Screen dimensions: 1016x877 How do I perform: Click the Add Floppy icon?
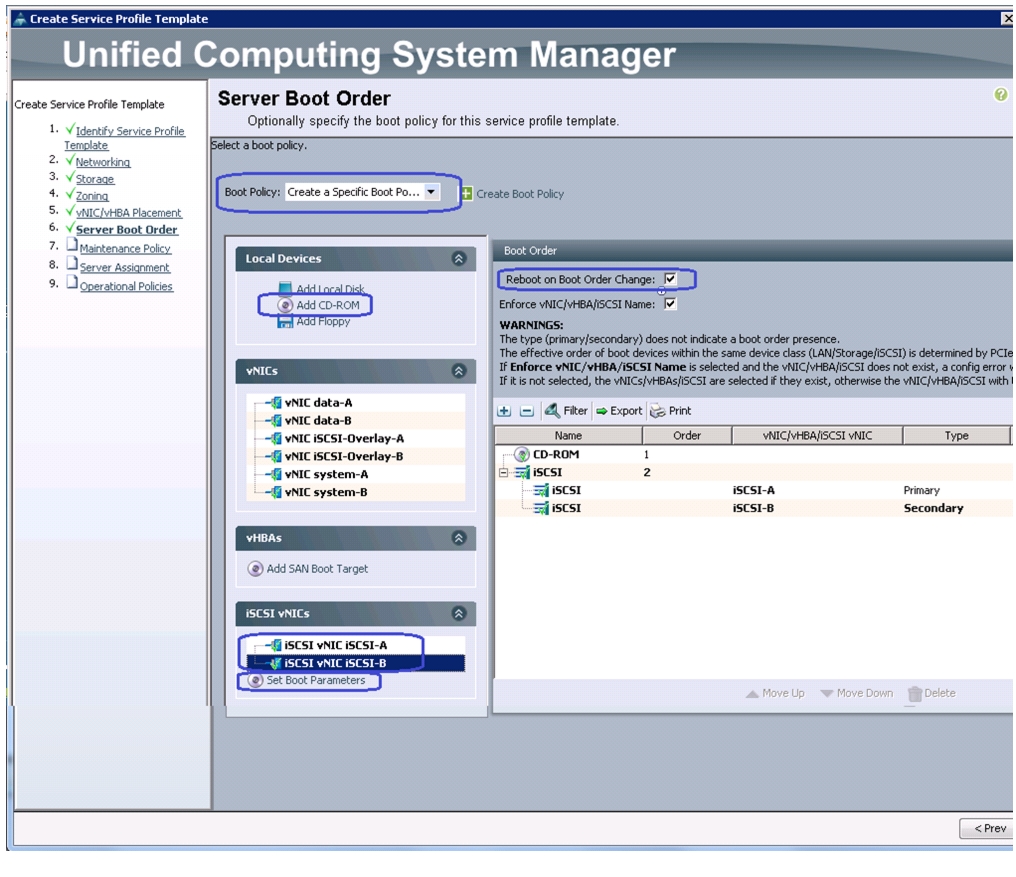point(285,322)
